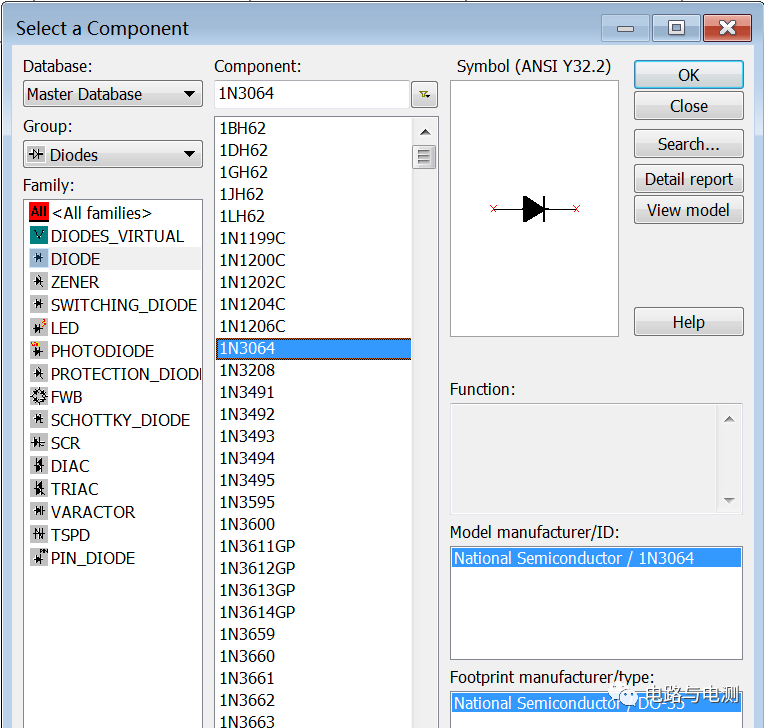The image size is (764, 728).
Task: Click the diode symbol preview
Action: [x=535, y=209]
